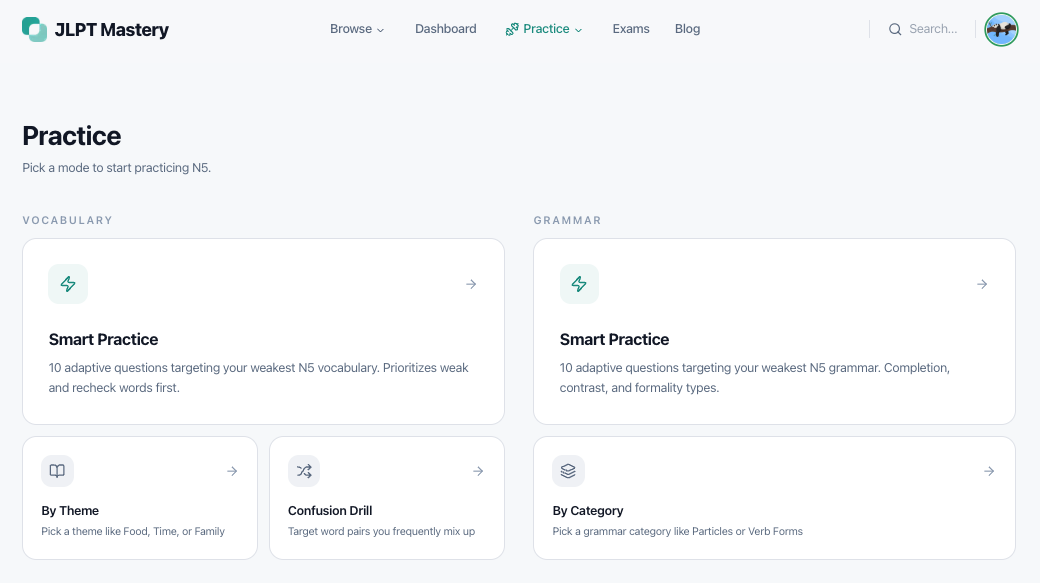Click the arrow on vocabulary Smart Practice card
This screenshot has width=1040, height=583.
(471, 284)
